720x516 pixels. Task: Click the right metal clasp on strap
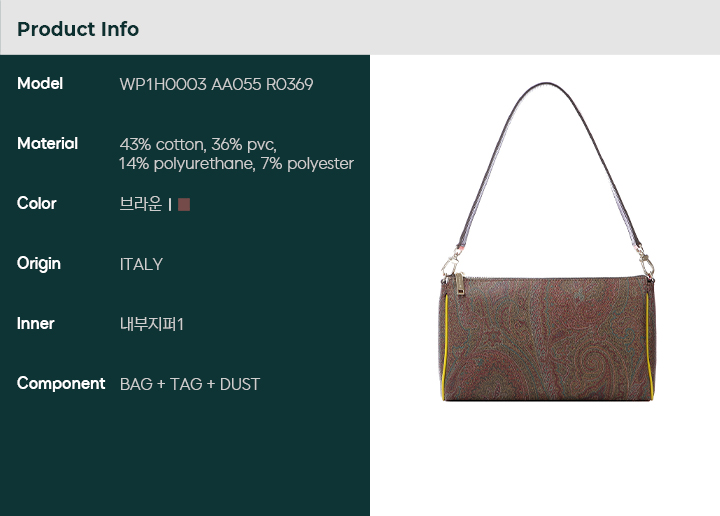click(646, 264)
